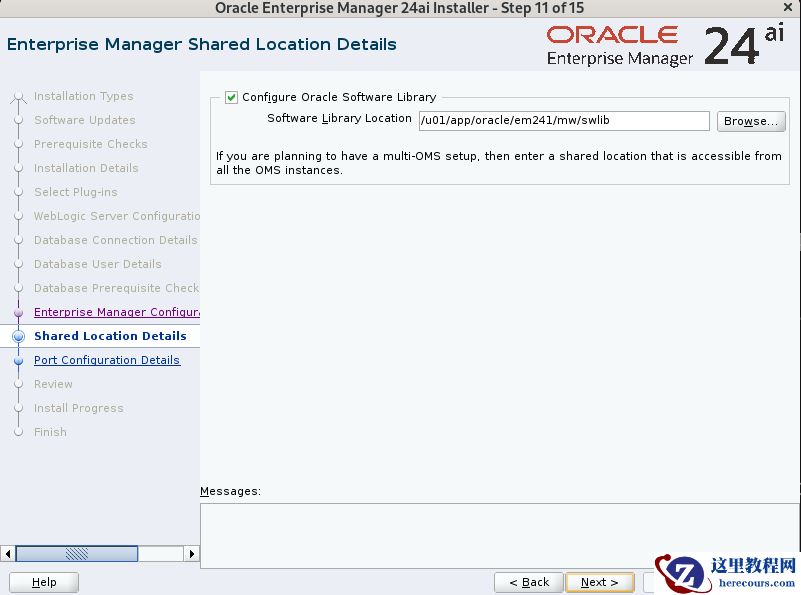Click Review step text
Screen dimensions: 801x595
(x=53, y=384)
